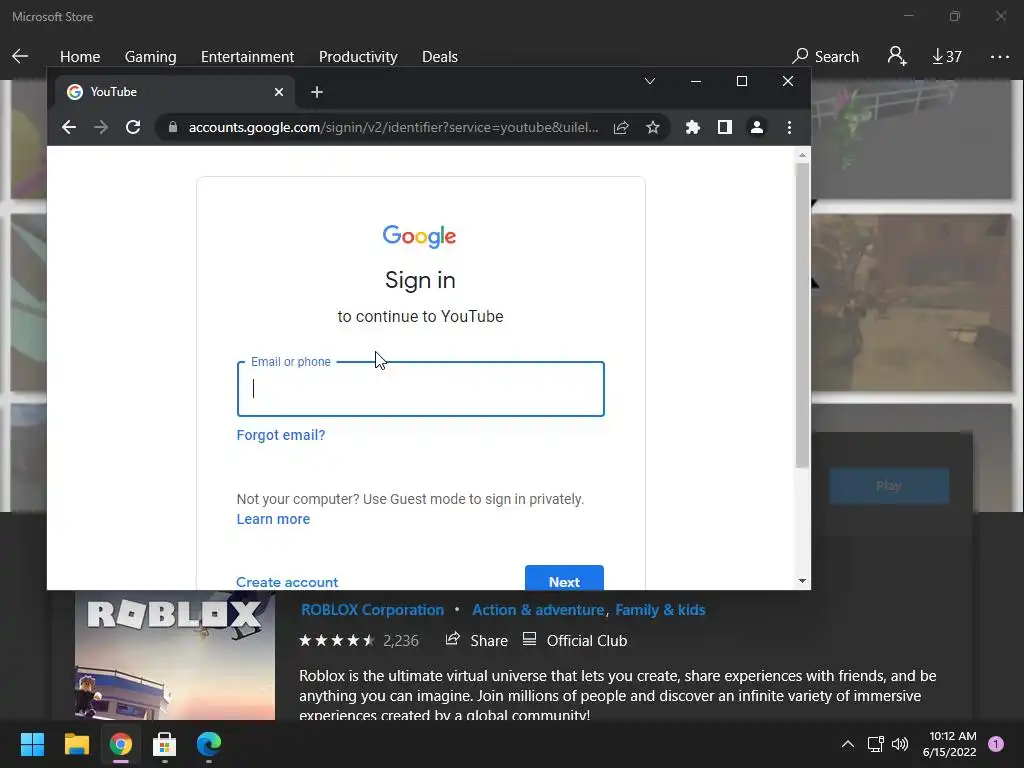Screen dimensions: 1024x768
Task: Open the Productivity tab in Microsoft Store
Action: pyautogui.click(x=358, y=57)
